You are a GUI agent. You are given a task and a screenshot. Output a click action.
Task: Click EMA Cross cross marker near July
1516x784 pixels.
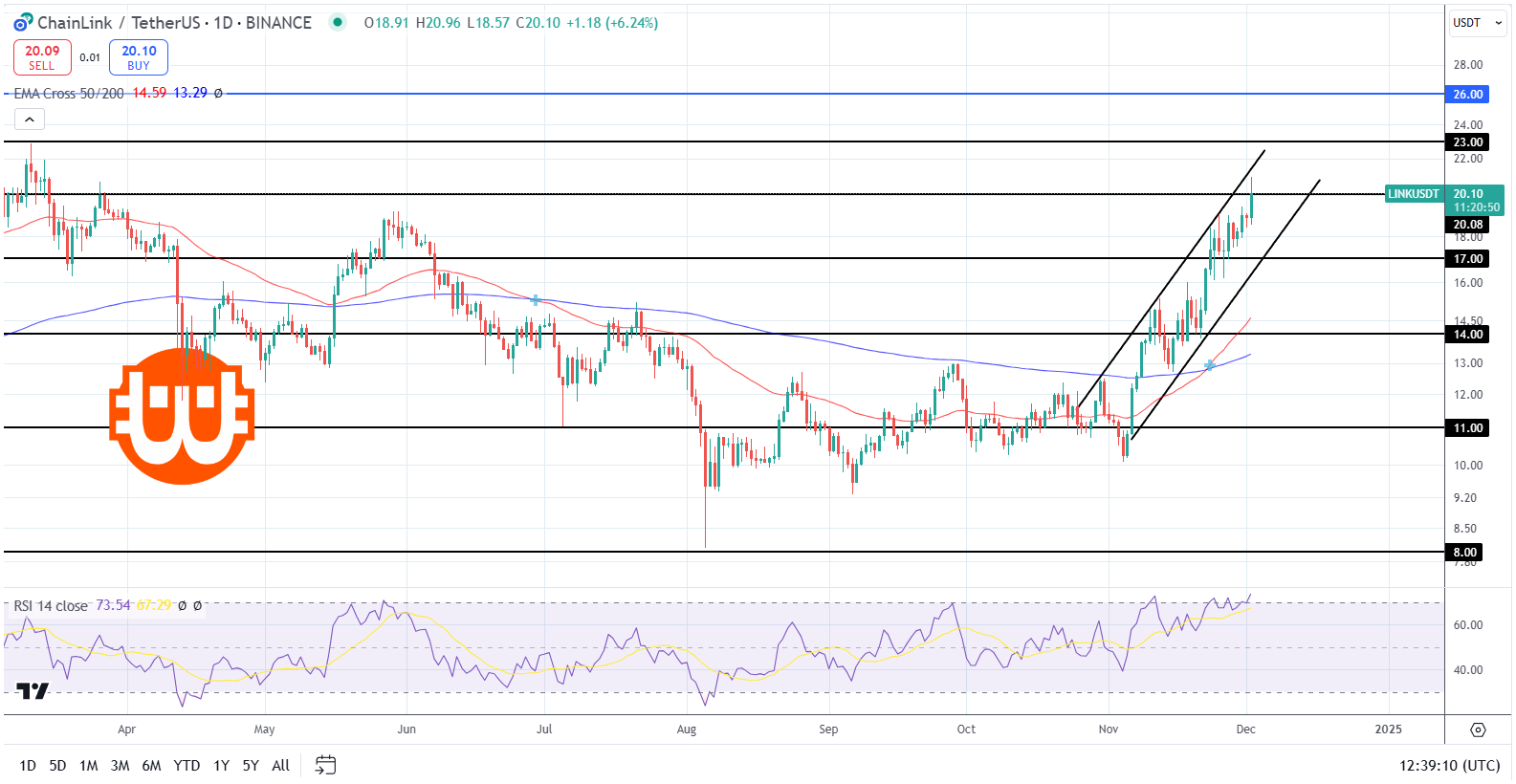click(x=536, y=300)
